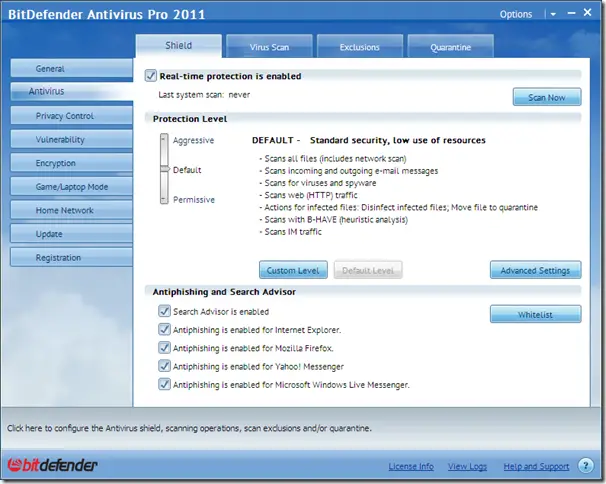
Task: Click the protection level slider thumb
Action: point(165,169)
